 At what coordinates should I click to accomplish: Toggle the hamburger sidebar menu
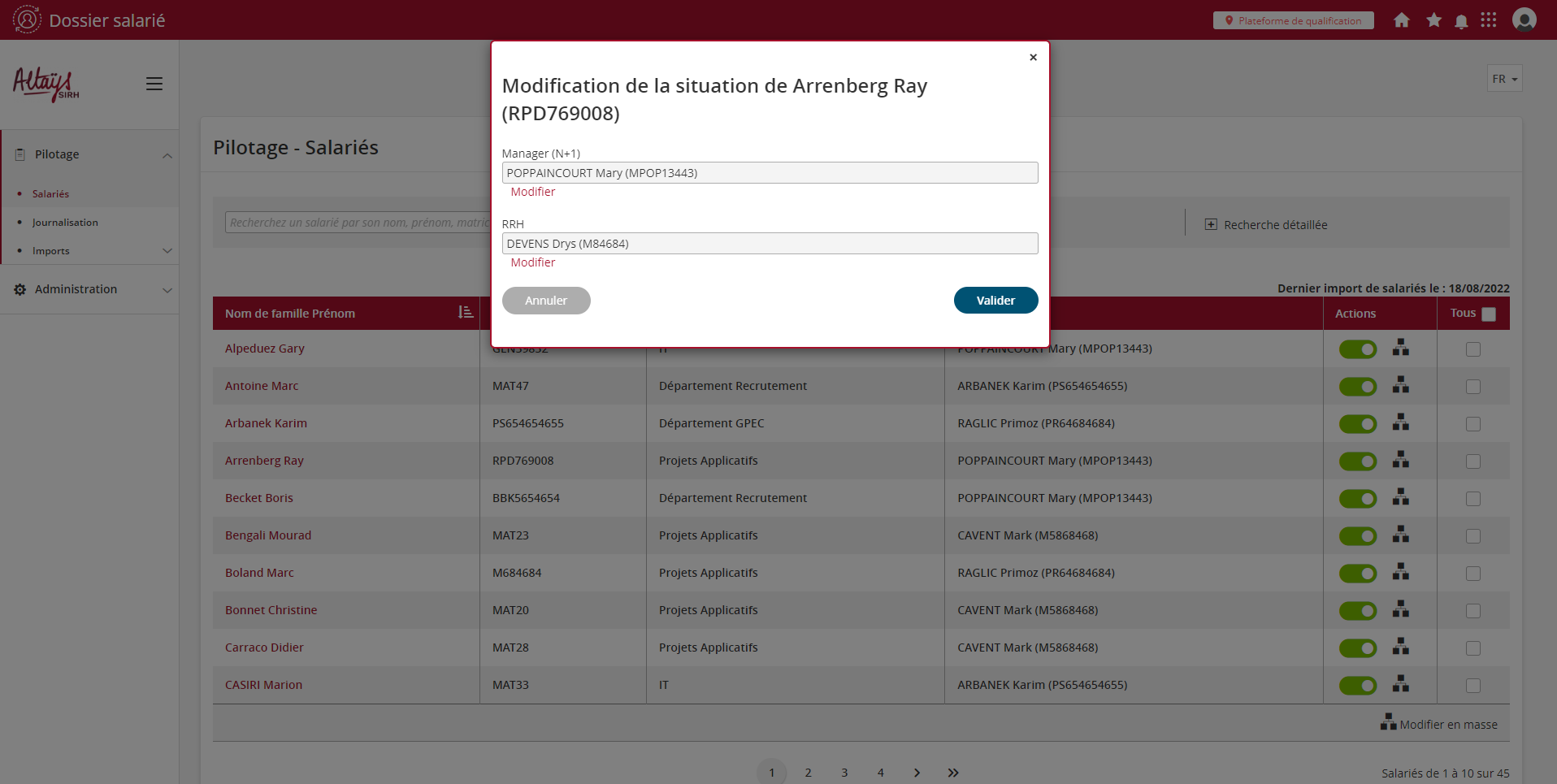pos(154,84)
